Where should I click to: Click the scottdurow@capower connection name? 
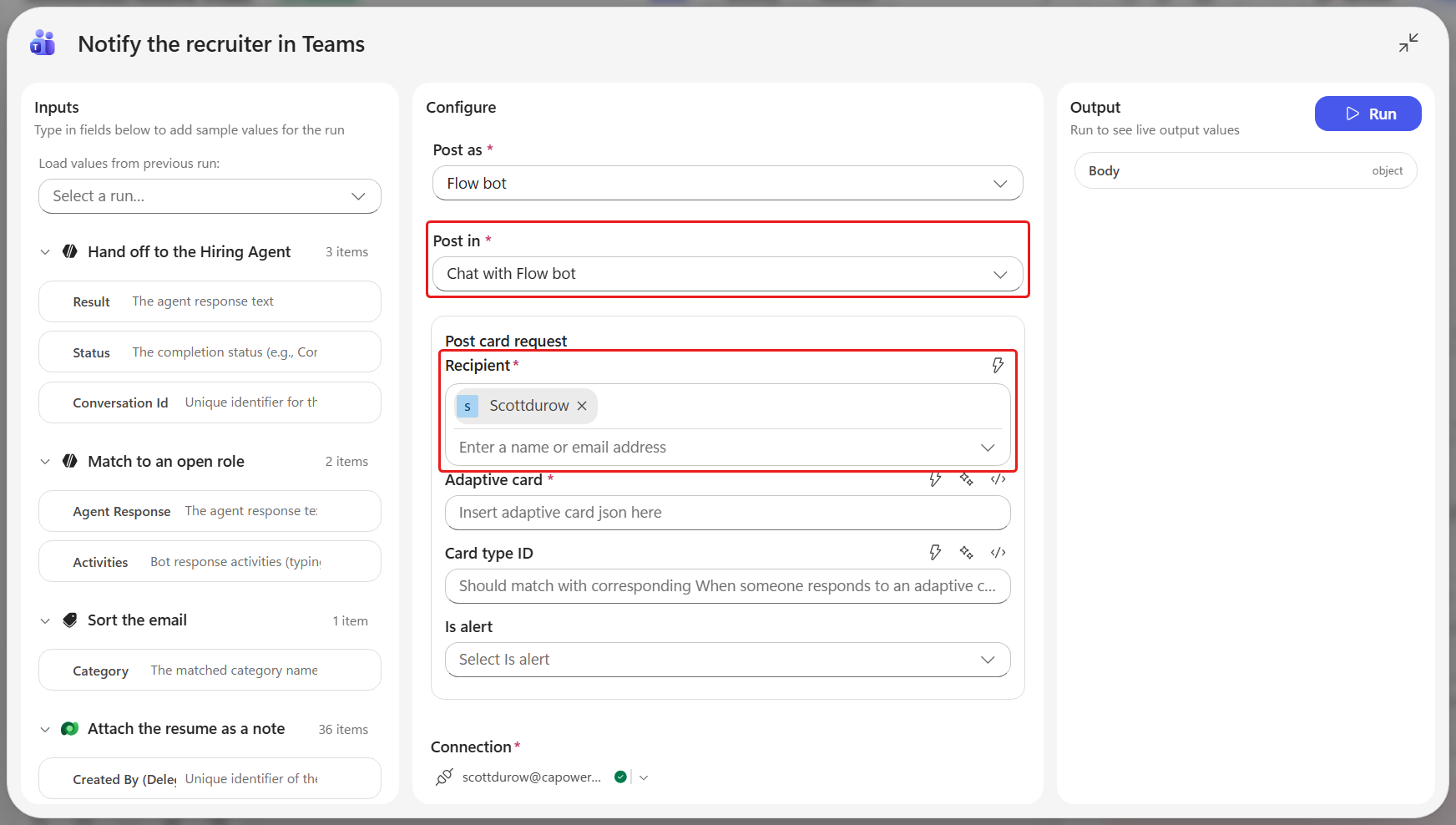tap(532, 777)
